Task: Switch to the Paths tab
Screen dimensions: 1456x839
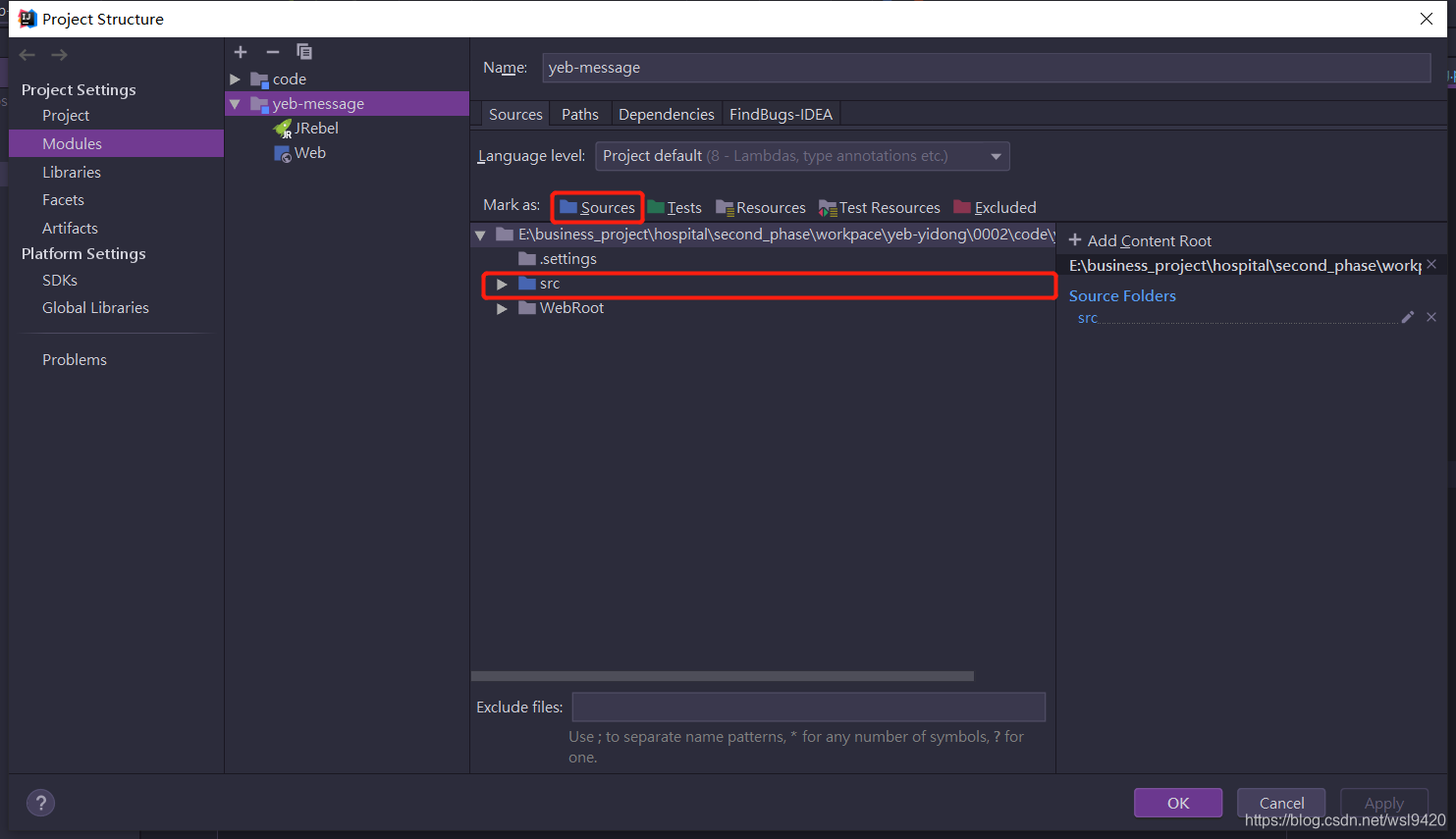Action: [x=580, y=114]
